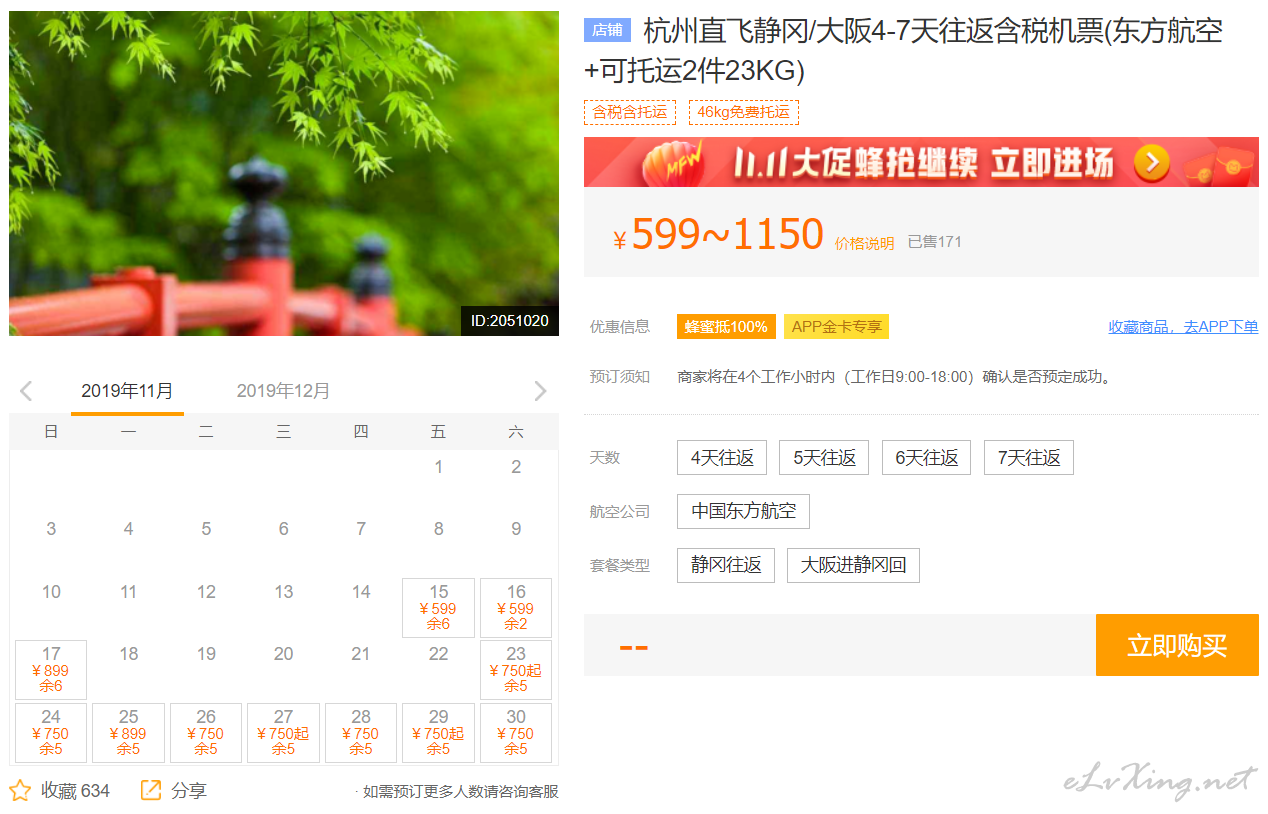Screen dimensions: 1268x814
Task: Click the 收藏 634 label
Action: click(75, 791)
